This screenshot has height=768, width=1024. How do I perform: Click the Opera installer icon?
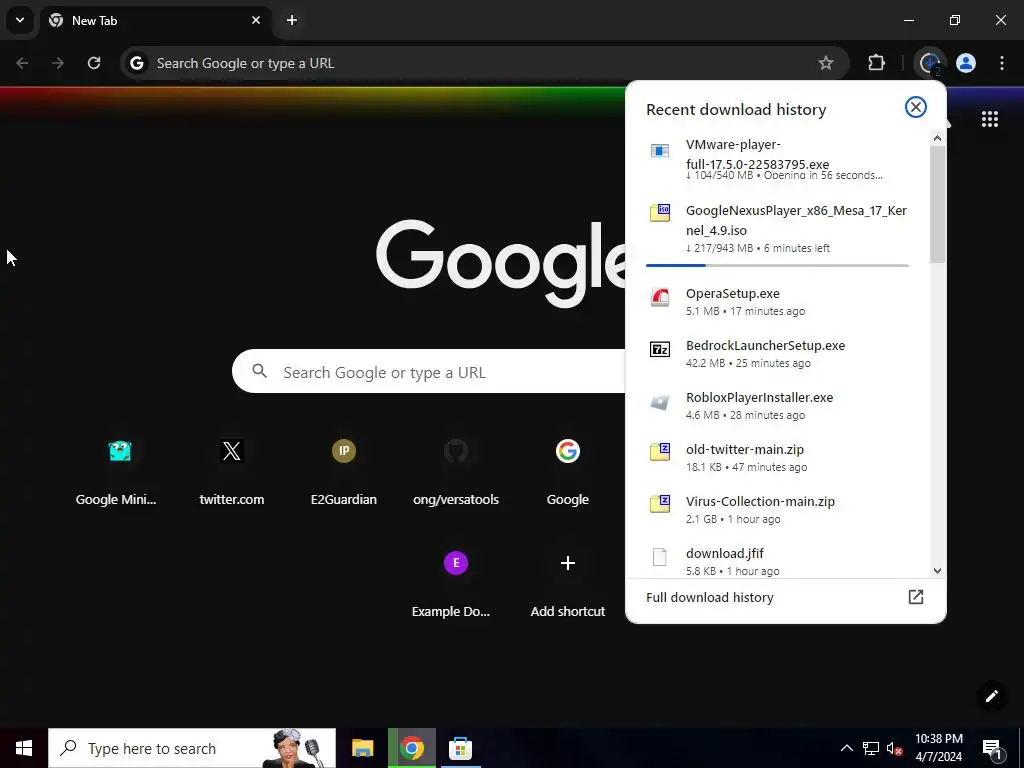(x=660, y=297)
